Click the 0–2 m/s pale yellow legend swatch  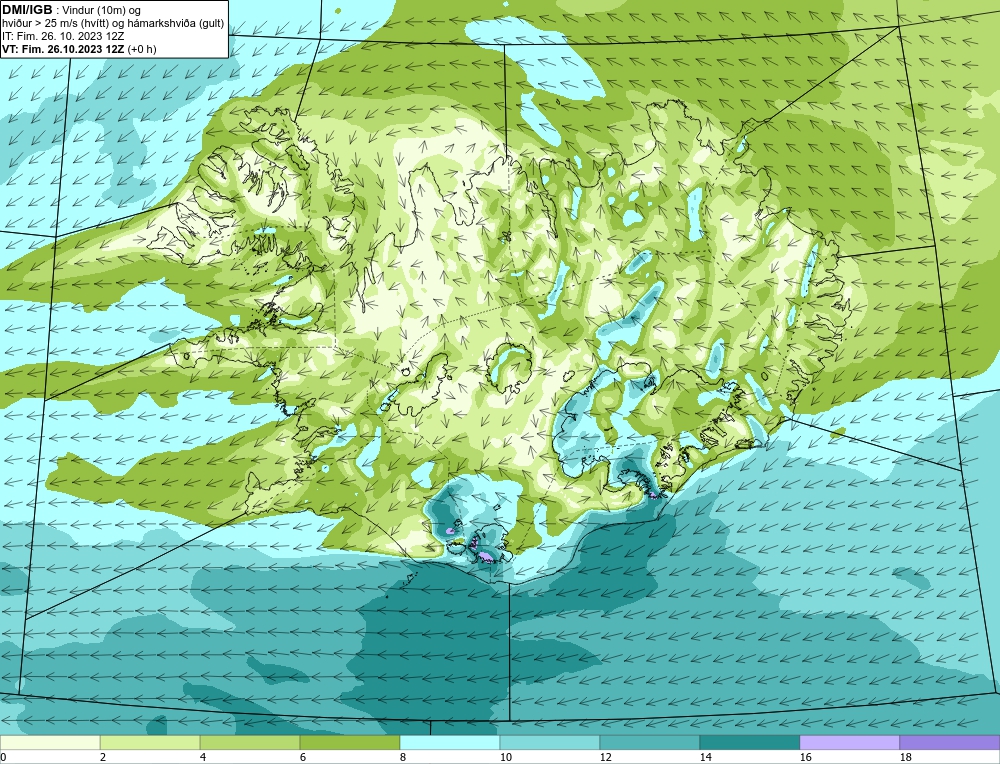50,742
